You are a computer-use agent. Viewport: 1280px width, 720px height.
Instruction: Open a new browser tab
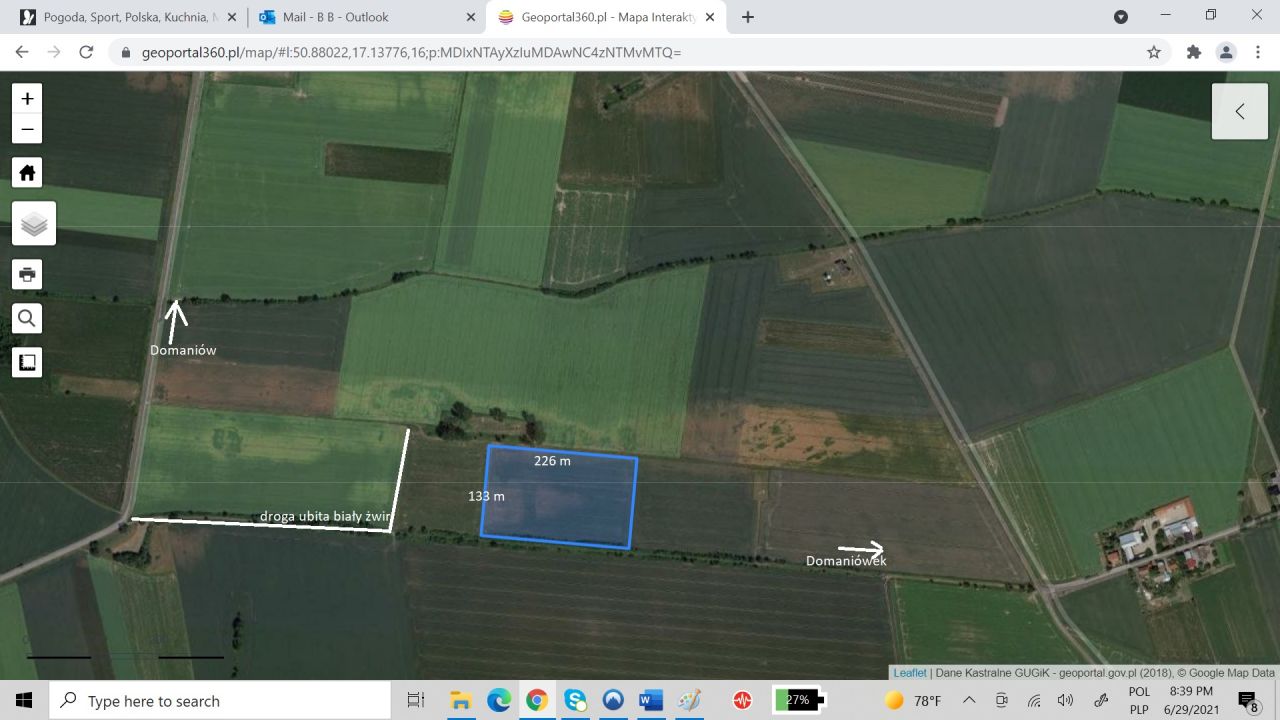pos(748,17)
